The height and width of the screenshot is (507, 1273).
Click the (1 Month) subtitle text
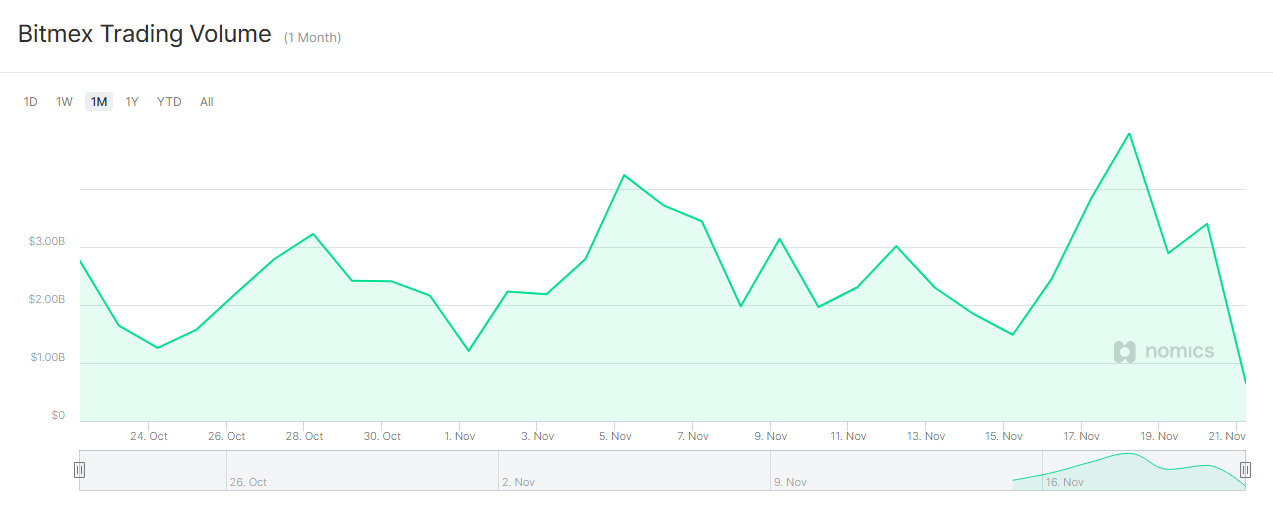pos(312,38)
